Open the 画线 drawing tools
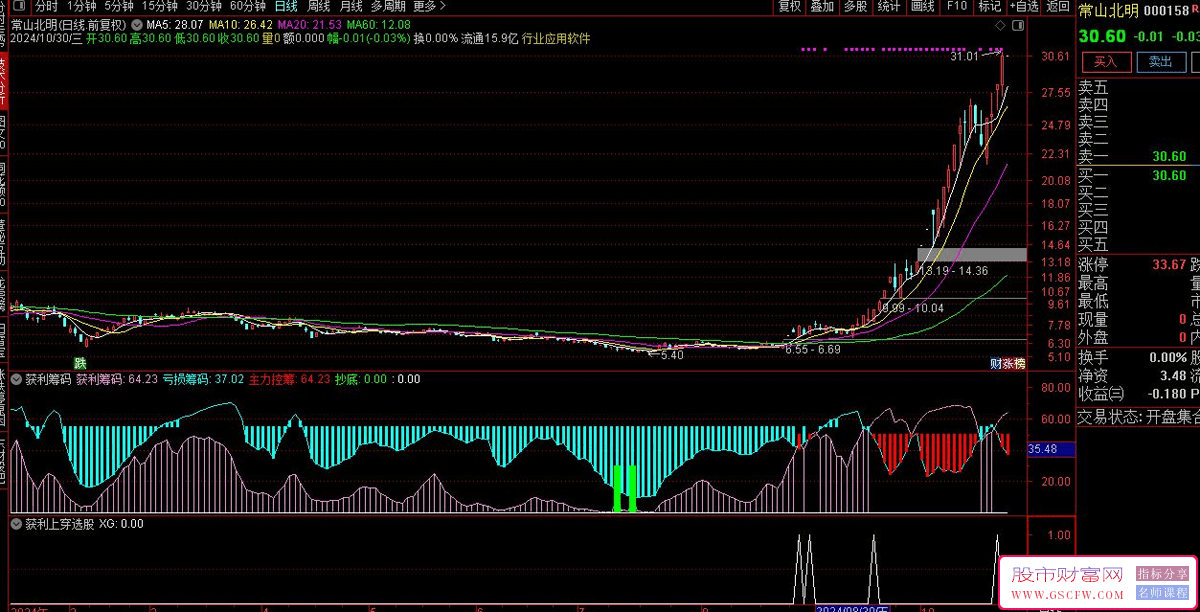The image size is (1200, 612). pos(923,6)
